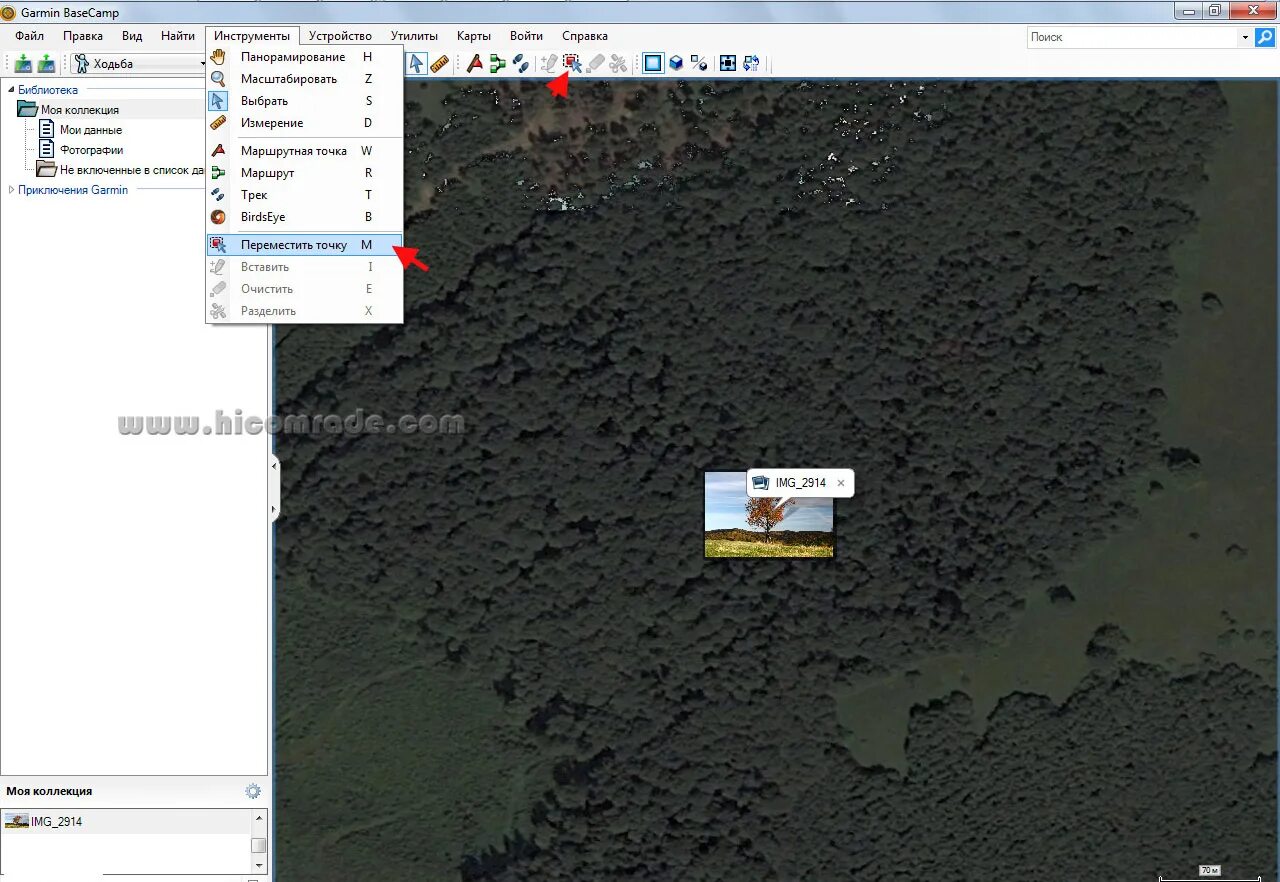
Task: Select IMG_2914 in collection list
Action: 125,821
